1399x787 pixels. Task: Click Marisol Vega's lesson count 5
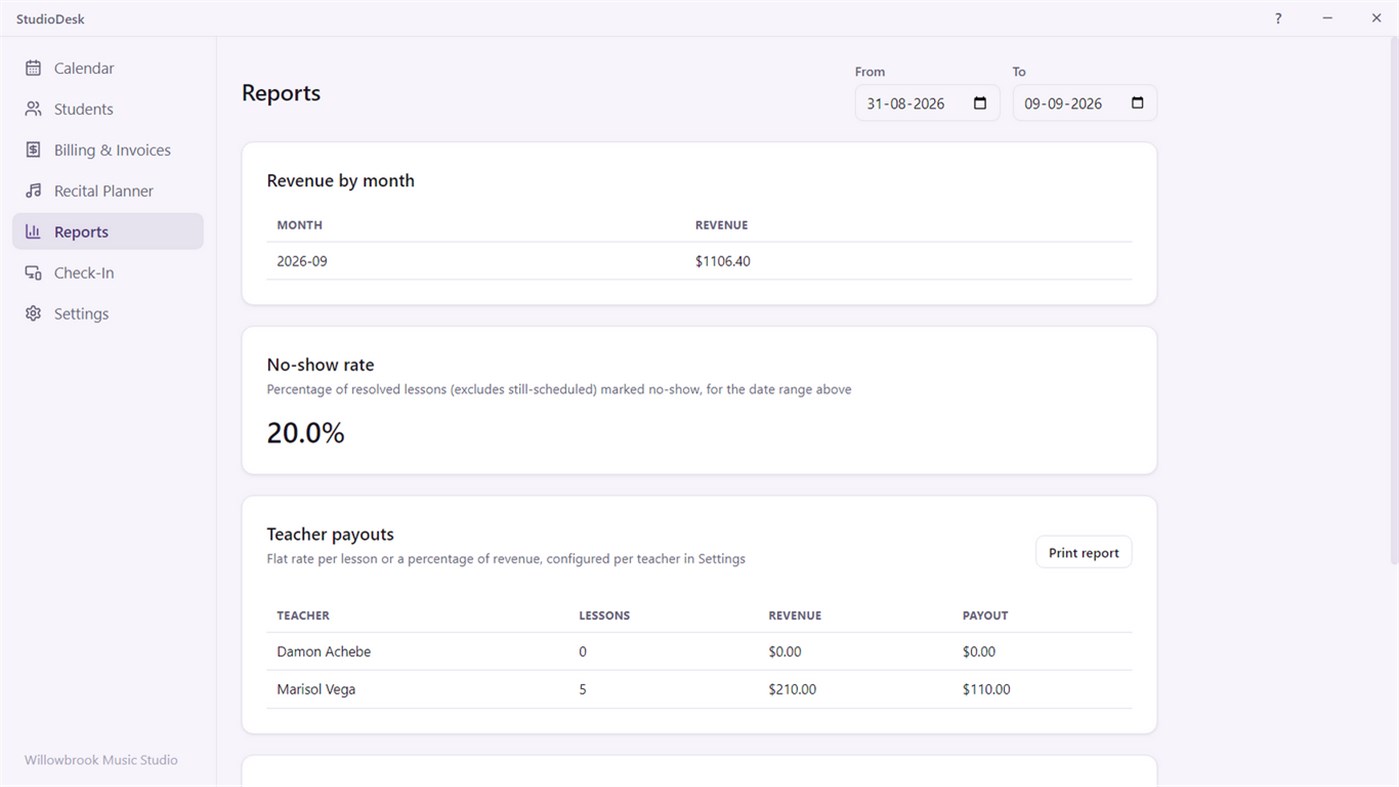[583, 690]
